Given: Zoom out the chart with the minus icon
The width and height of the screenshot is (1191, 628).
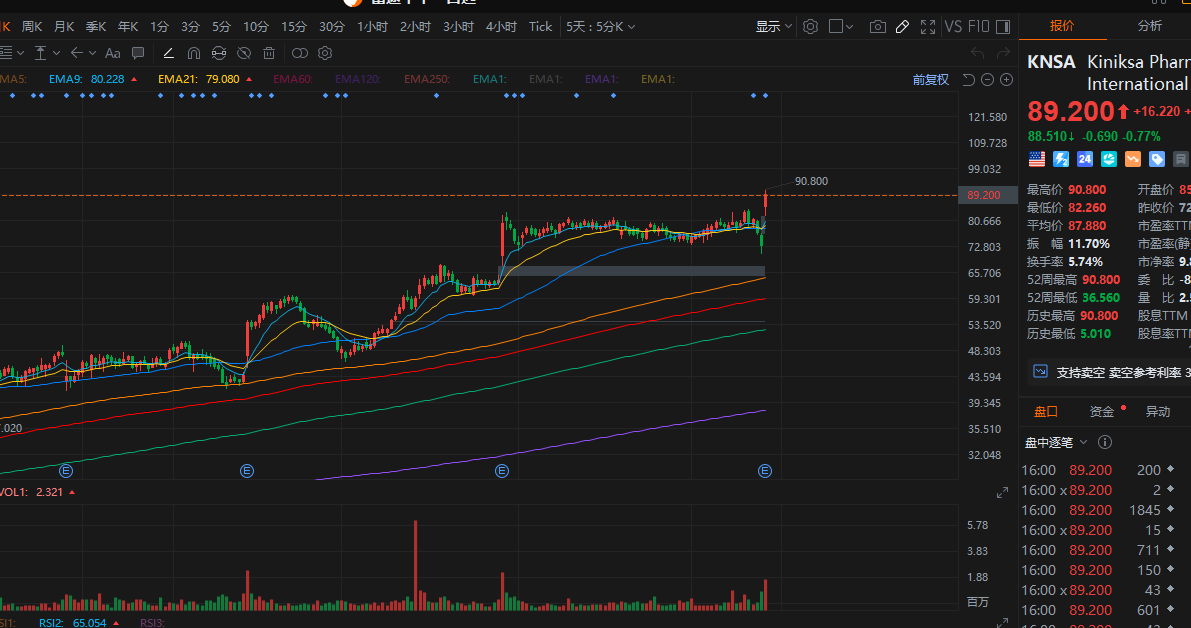Looking at the screenshot, I should click(x=987, y=80).
